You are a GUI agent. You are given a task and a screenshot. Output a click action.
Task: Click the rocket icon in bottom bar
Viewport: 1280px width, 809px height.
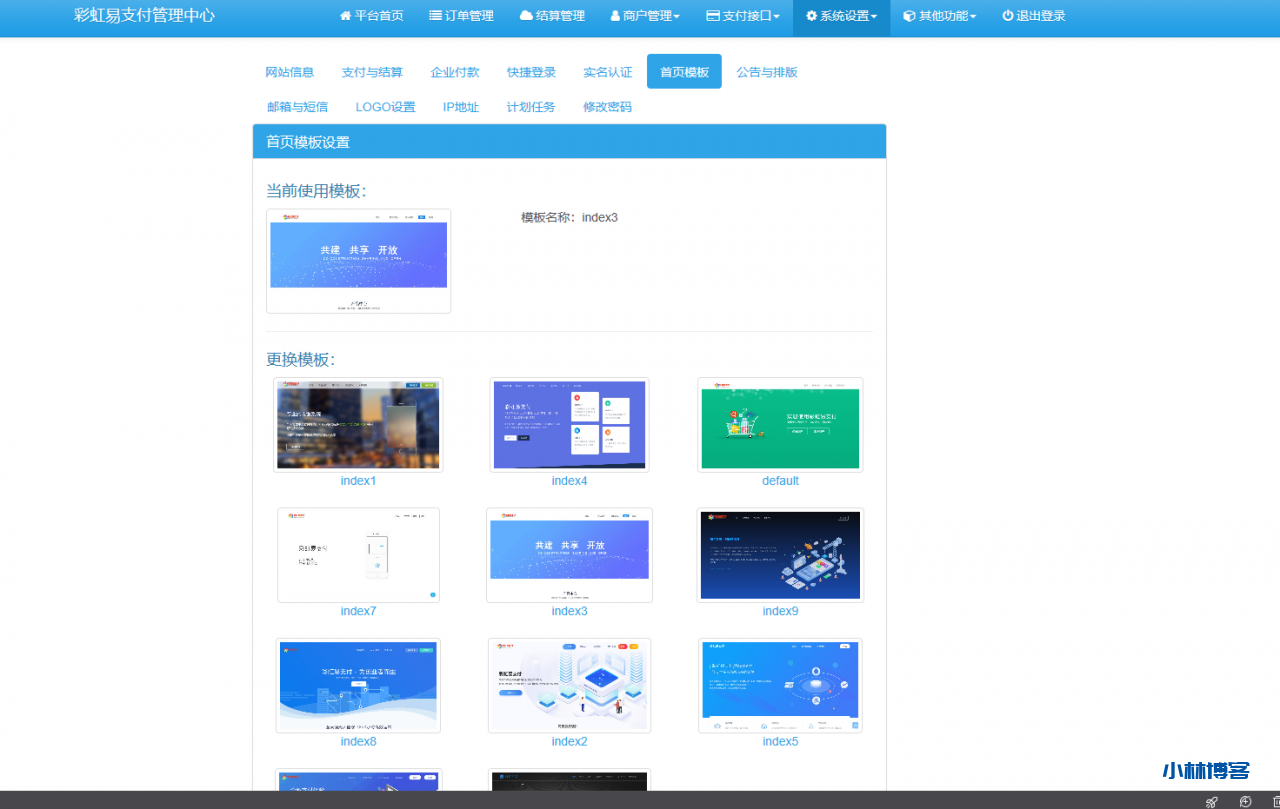pyautogui.click(x=1212, y=801)
